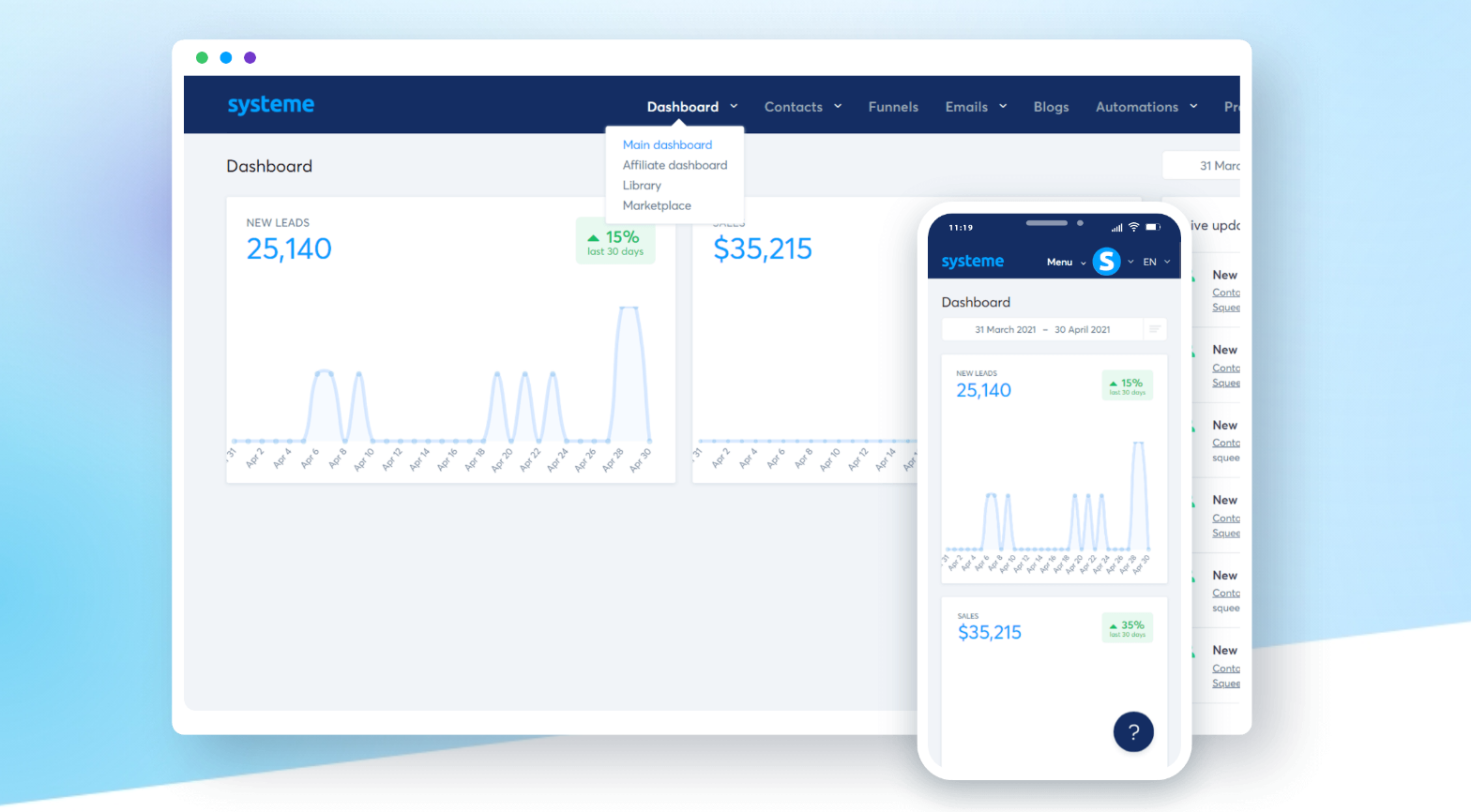Open the Contacts menu
Viewport: 1471px width, 812px height.
(794, 107)
